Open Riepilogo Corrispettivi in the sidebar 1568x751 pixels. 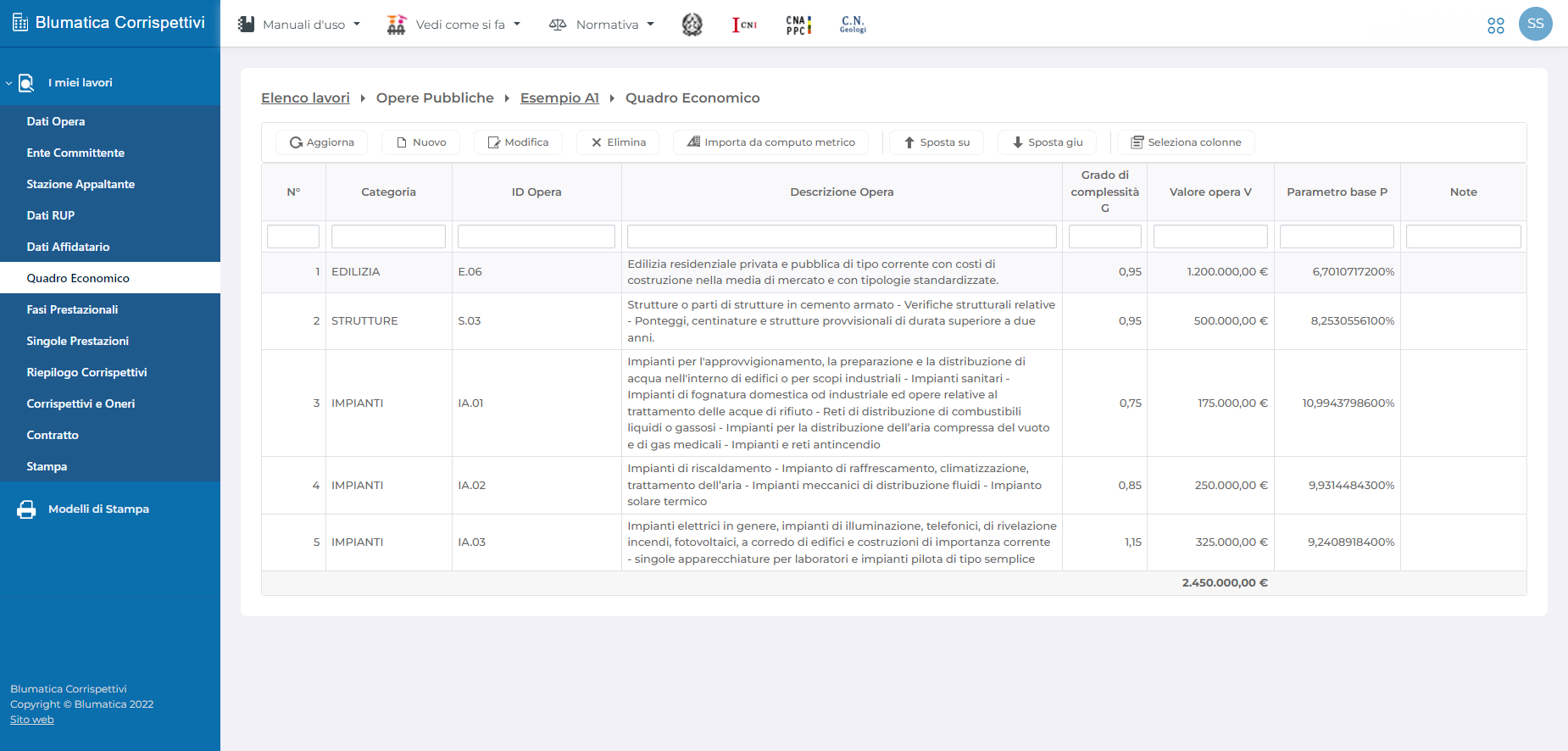coord(110,372)
